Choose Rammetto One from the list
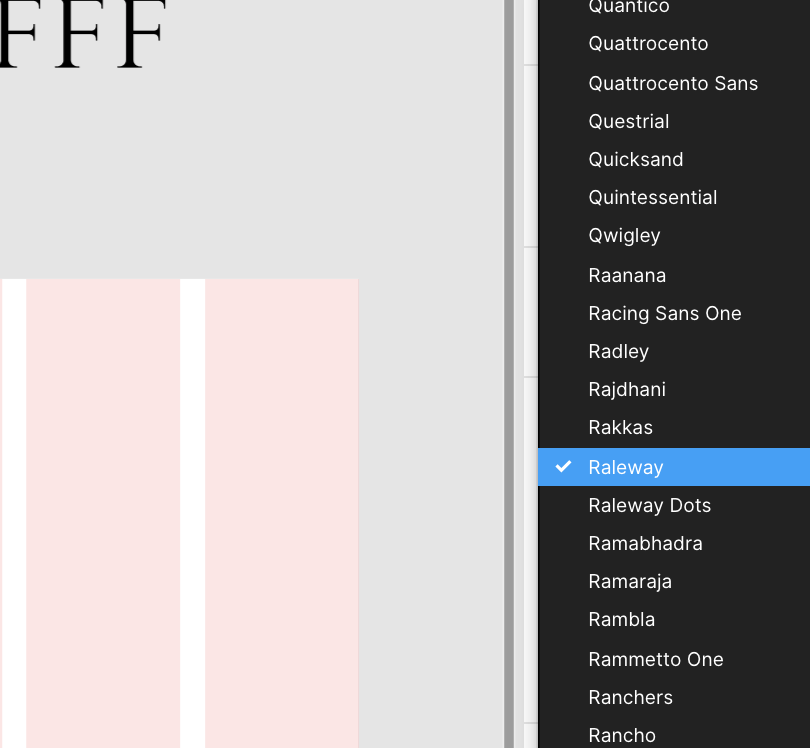Image resolution: width=810 pixels, height=748 pixels. [x=656, y=659]
